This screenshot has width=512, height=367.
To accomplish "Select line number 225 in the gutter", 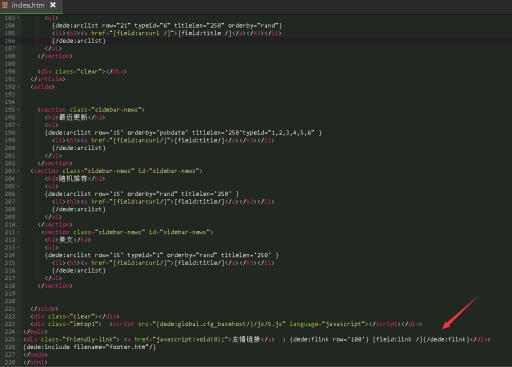I will [10, 339].
